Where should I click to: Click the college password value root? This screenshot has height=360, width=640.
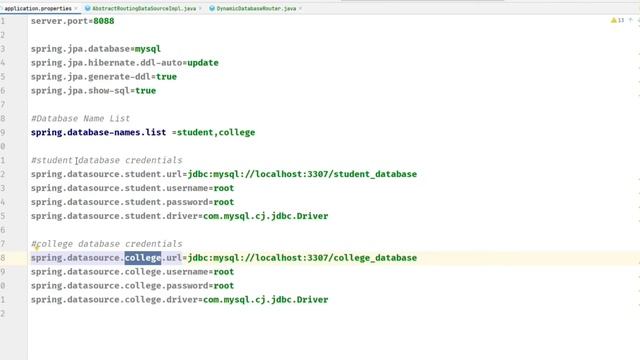(x=224, y=286)
